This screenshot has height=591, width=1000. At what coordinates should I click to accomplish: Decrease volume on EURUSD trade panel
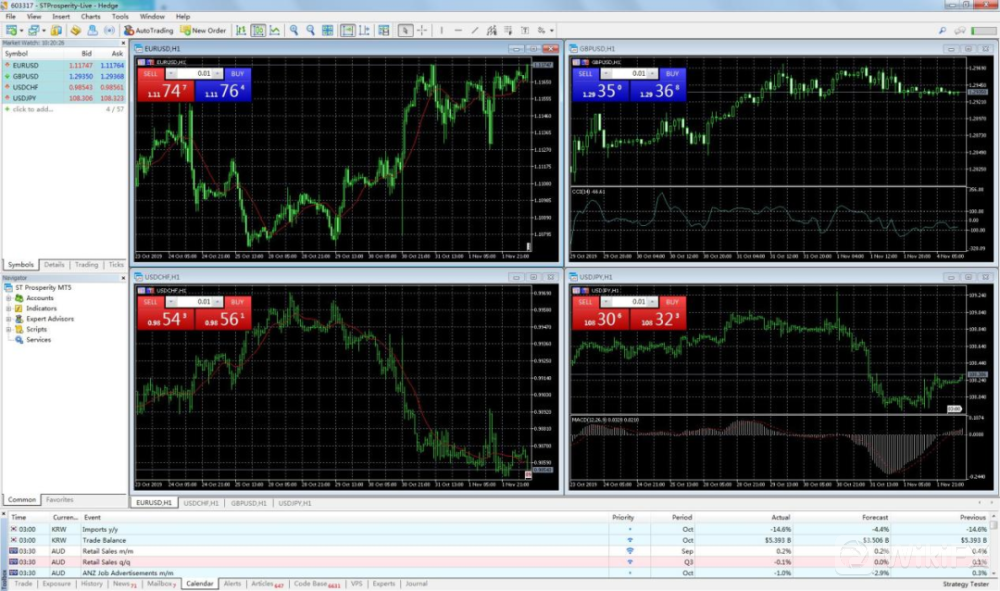171,73
